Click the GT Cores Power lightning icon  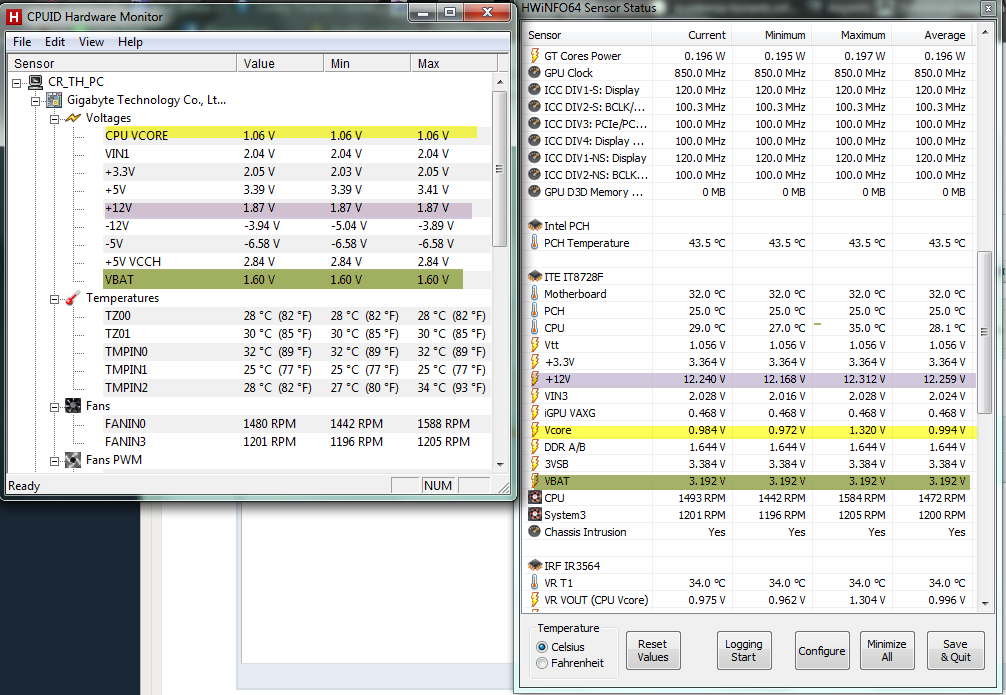click(x=534, y=56)
